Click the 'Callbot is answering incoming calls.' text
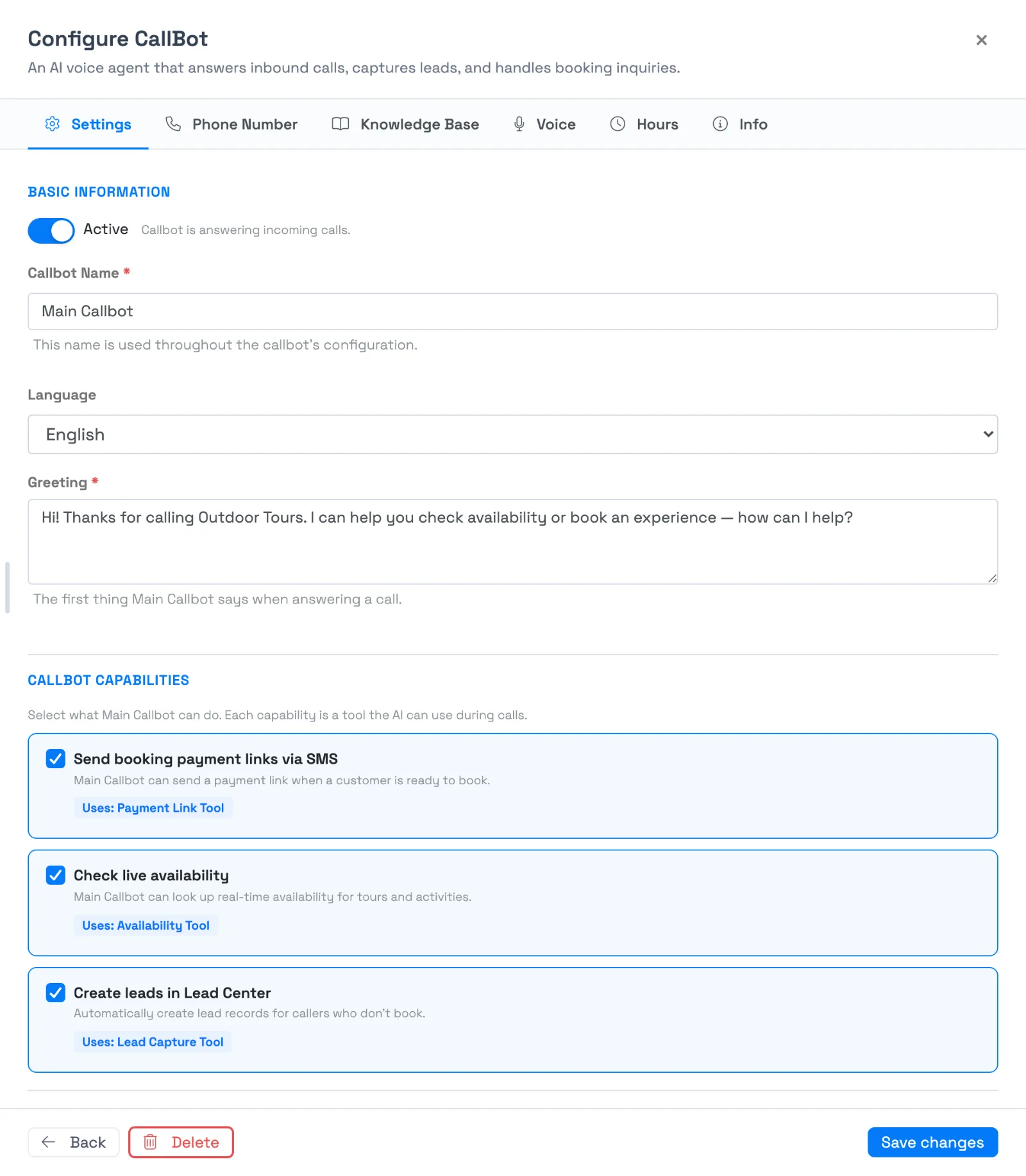This screenshot has width=1026, height=1176. click(246, 230)
